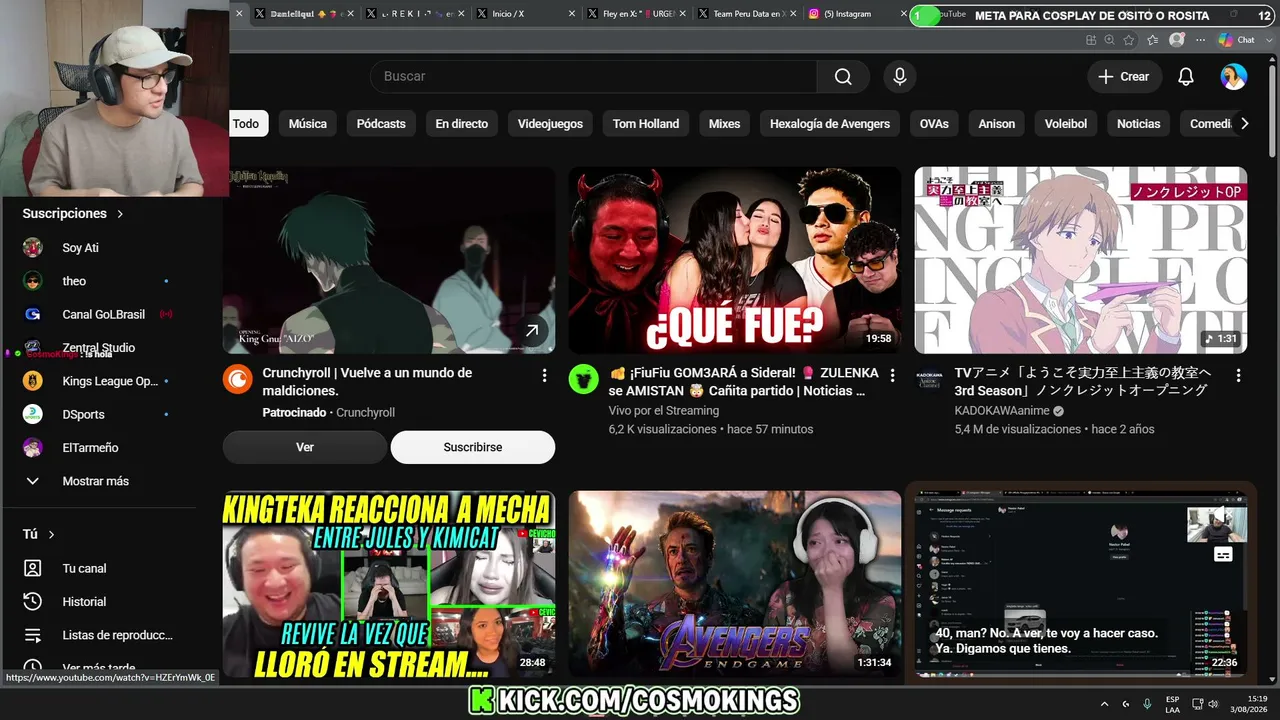This screenshot has width=1280, height=720.
Task: Open the ¿Qué fue? video thumbnail
Action: tap(735, 260)
